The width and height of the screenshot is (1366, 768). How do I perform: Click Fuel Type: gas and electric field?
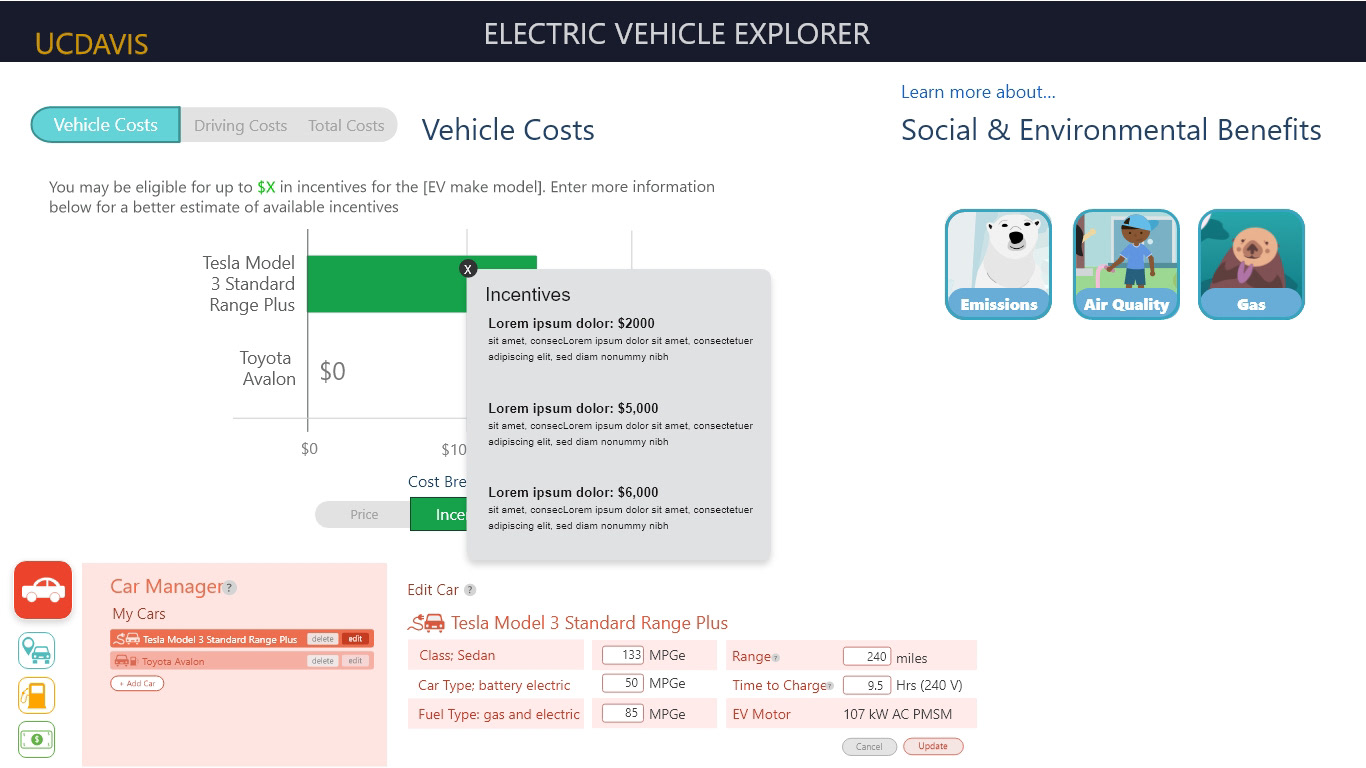pos(496,714)
